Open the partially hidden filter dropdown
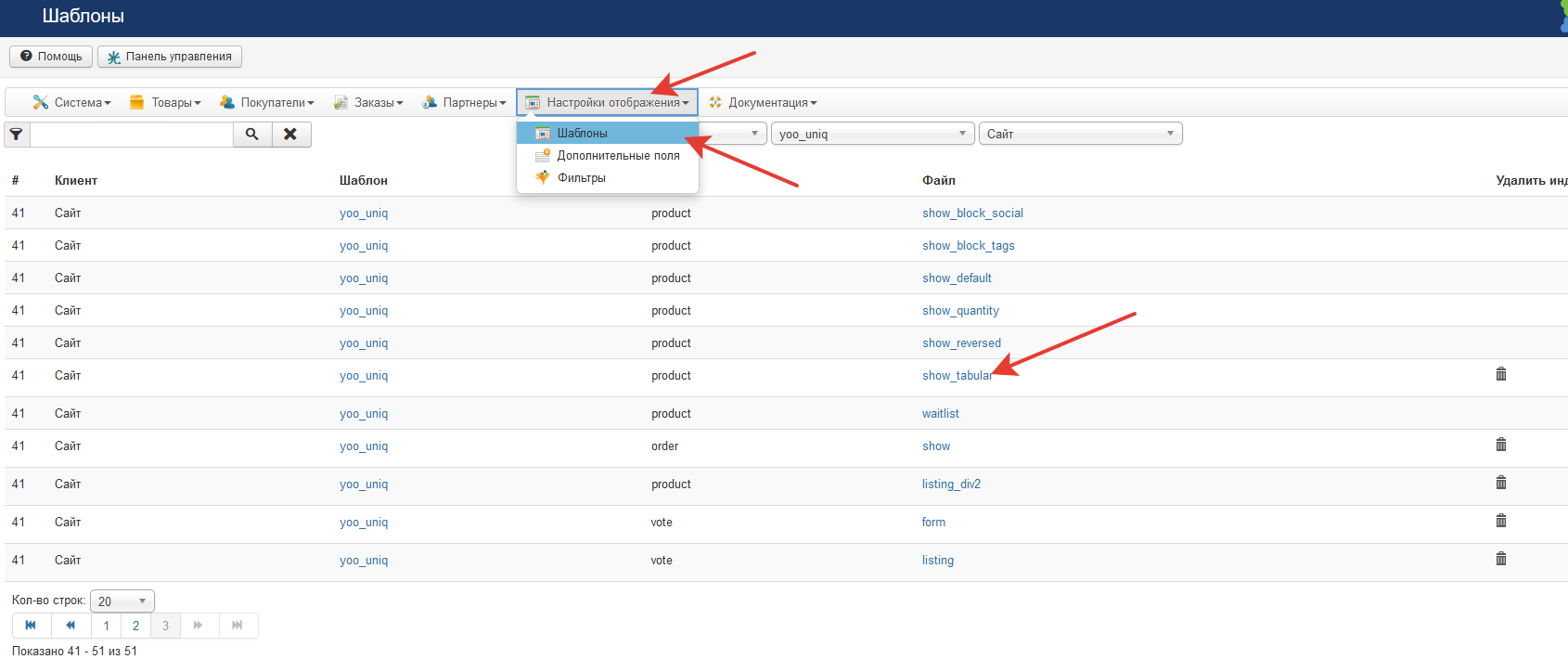The image size is (1568, 659). tap(733, 134)
